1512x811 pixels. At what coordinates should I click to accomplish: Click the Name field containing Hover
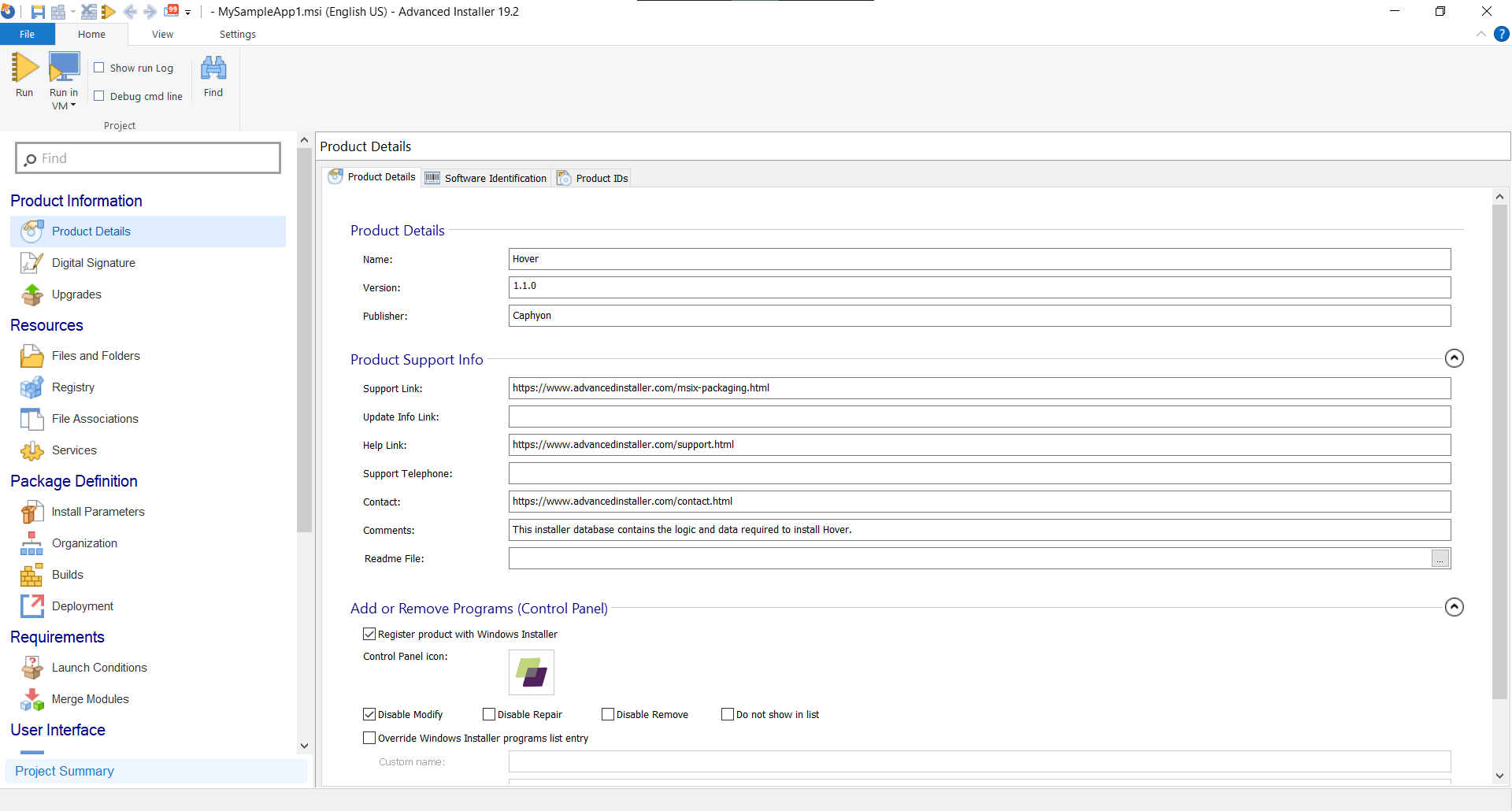(980, 259)
